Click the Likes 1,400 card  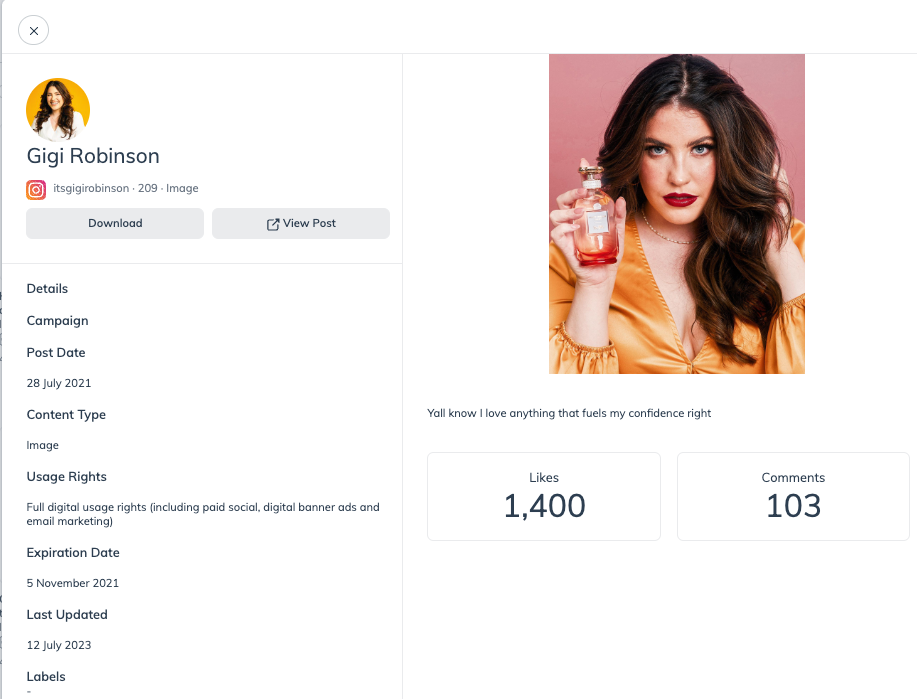pyautogui.click(x=544, y=496)
